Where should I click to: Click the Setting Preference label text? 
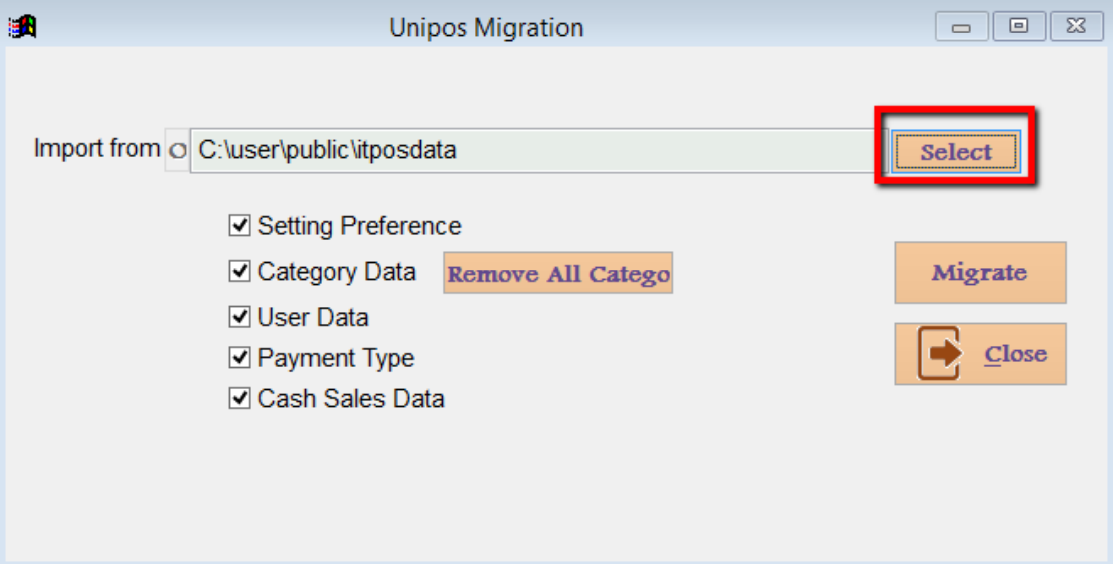359,226
